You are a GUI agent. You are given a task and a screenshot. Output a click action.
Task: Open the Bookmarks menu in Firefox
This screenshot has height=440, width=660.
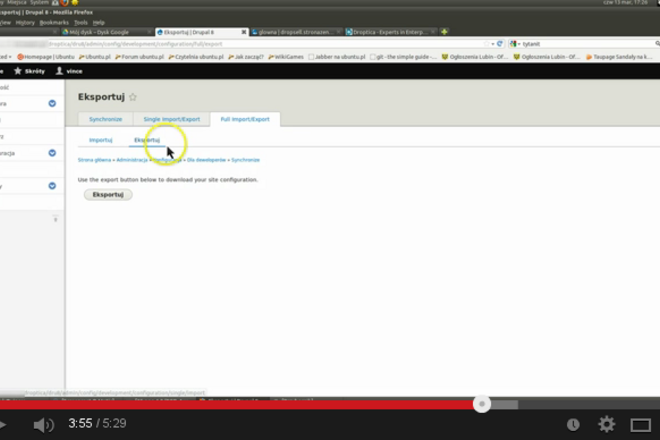[54, 21]
